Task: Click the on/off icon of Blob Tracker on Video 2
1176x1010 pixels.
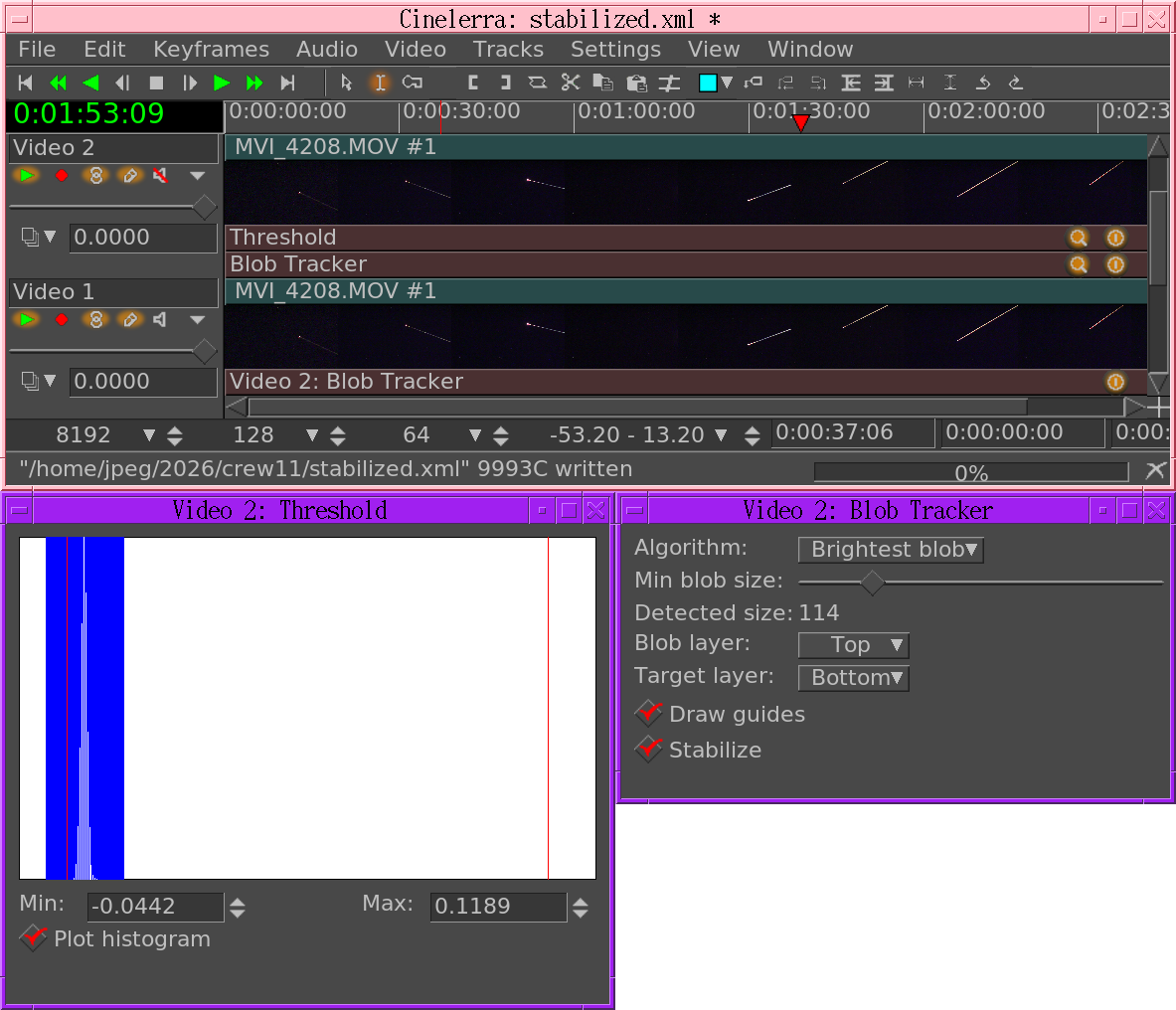Action: coord(1115,264)
